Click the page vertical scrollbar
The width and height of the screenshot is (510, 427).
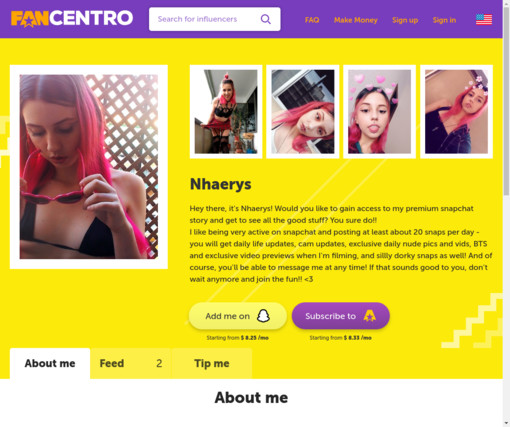[x=506, y=213]
